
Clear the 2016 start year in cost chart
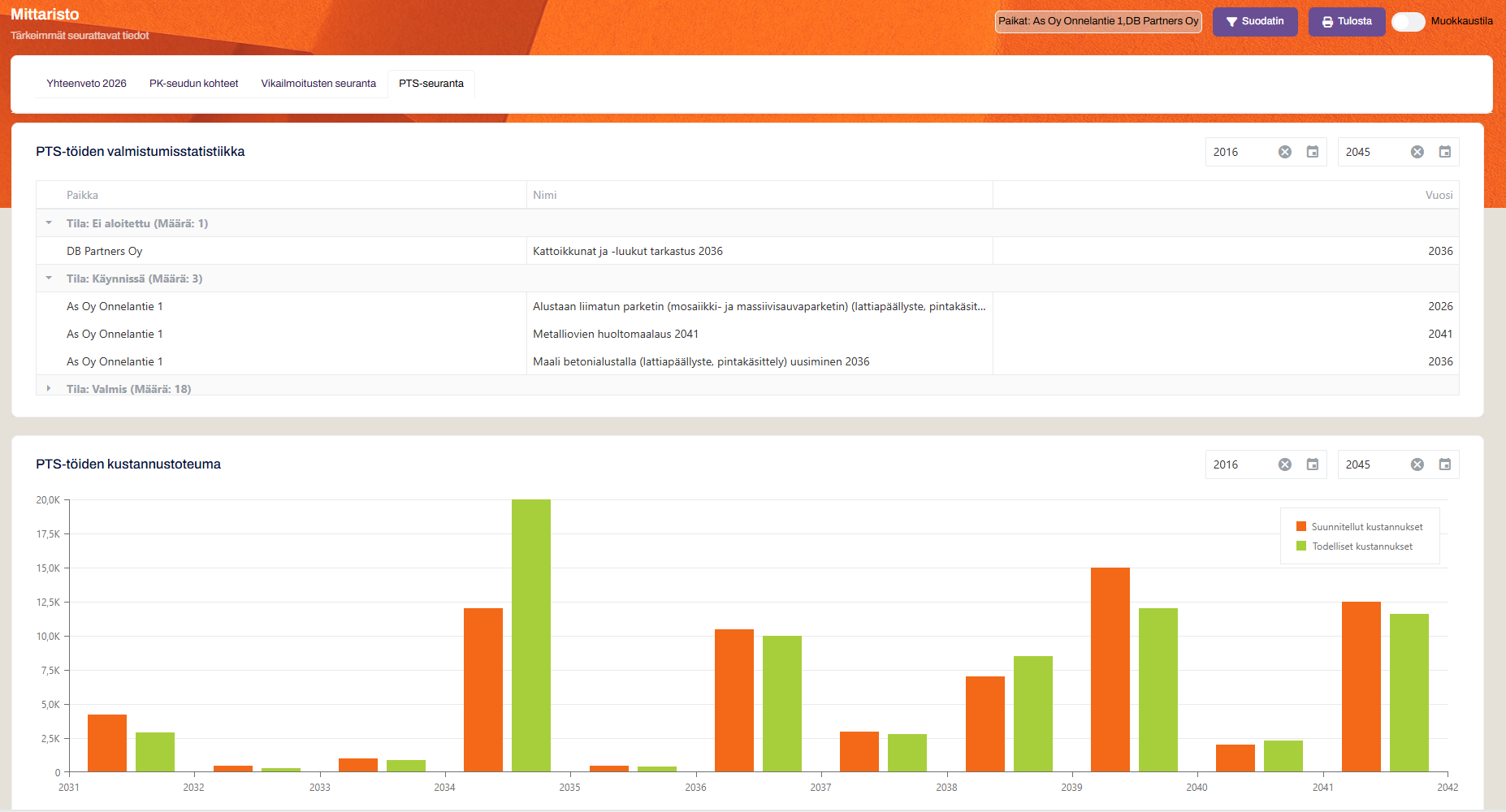pos(1284,464)
